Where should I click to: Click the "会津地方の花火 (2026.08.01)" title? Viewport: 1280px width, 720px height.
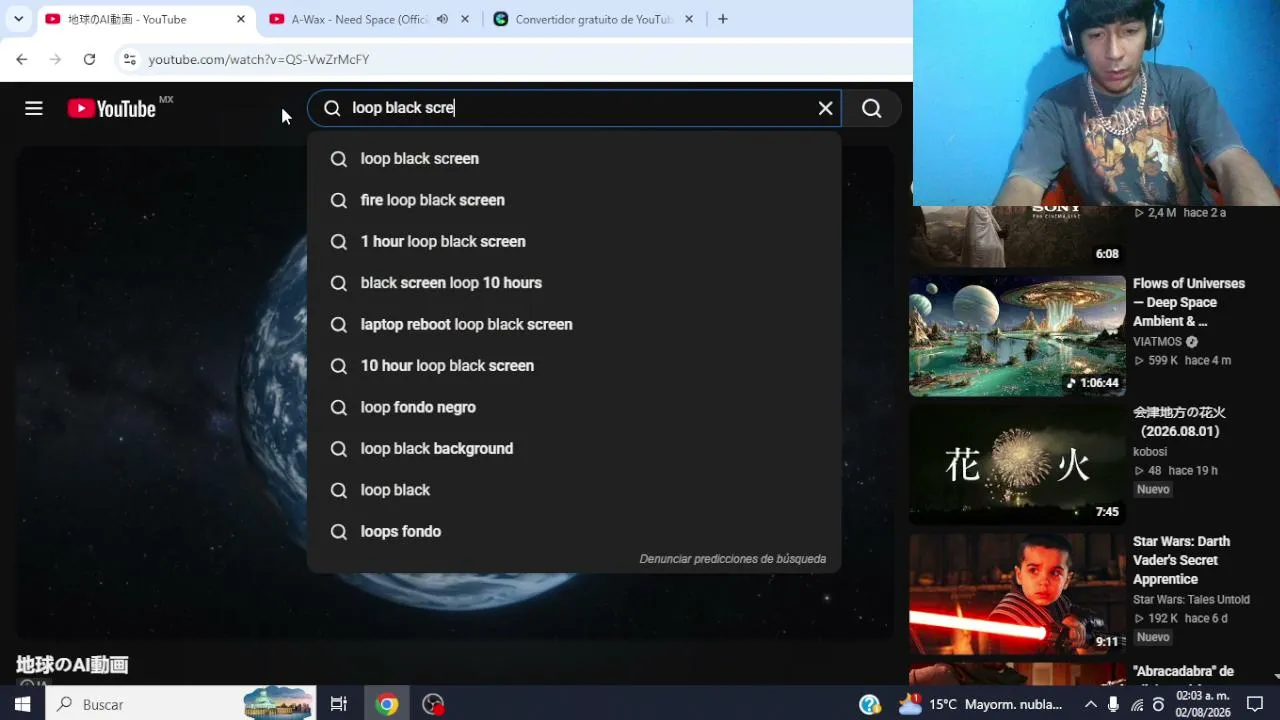[1179, 422]
